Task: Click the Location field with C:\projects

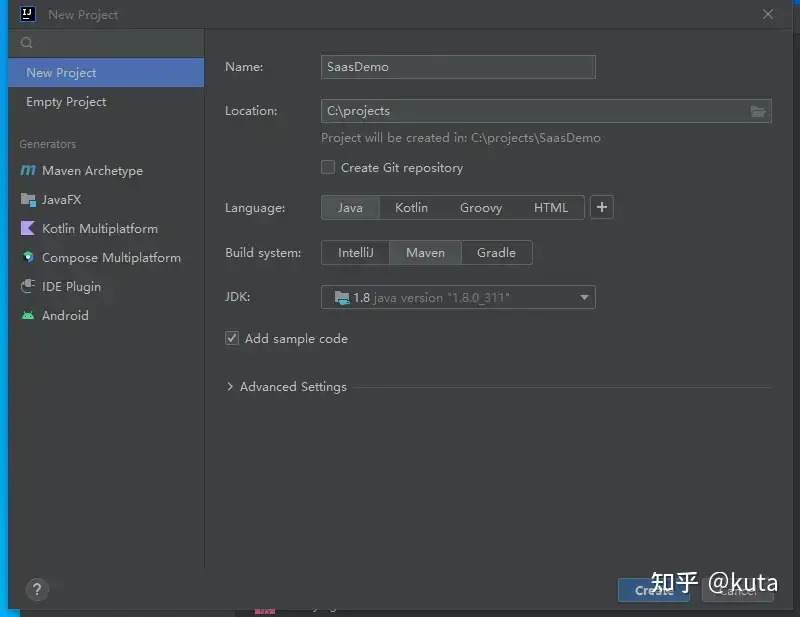Action: click(x=546, y=111)
